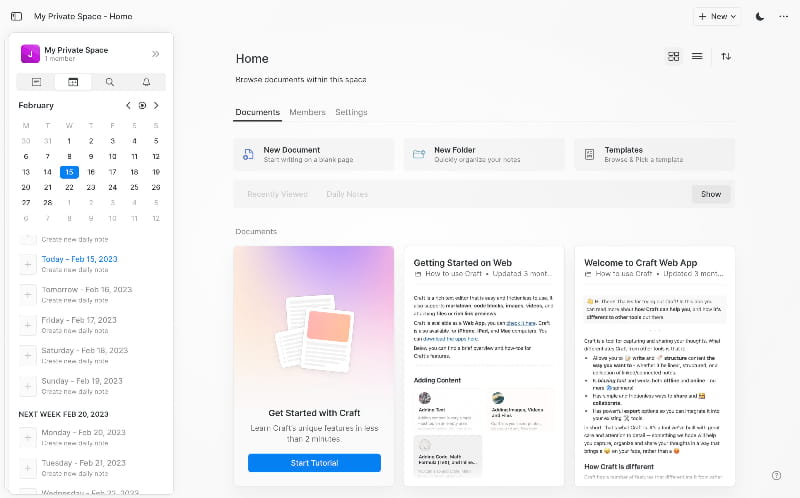Create a New Folder

coord(484,154)
